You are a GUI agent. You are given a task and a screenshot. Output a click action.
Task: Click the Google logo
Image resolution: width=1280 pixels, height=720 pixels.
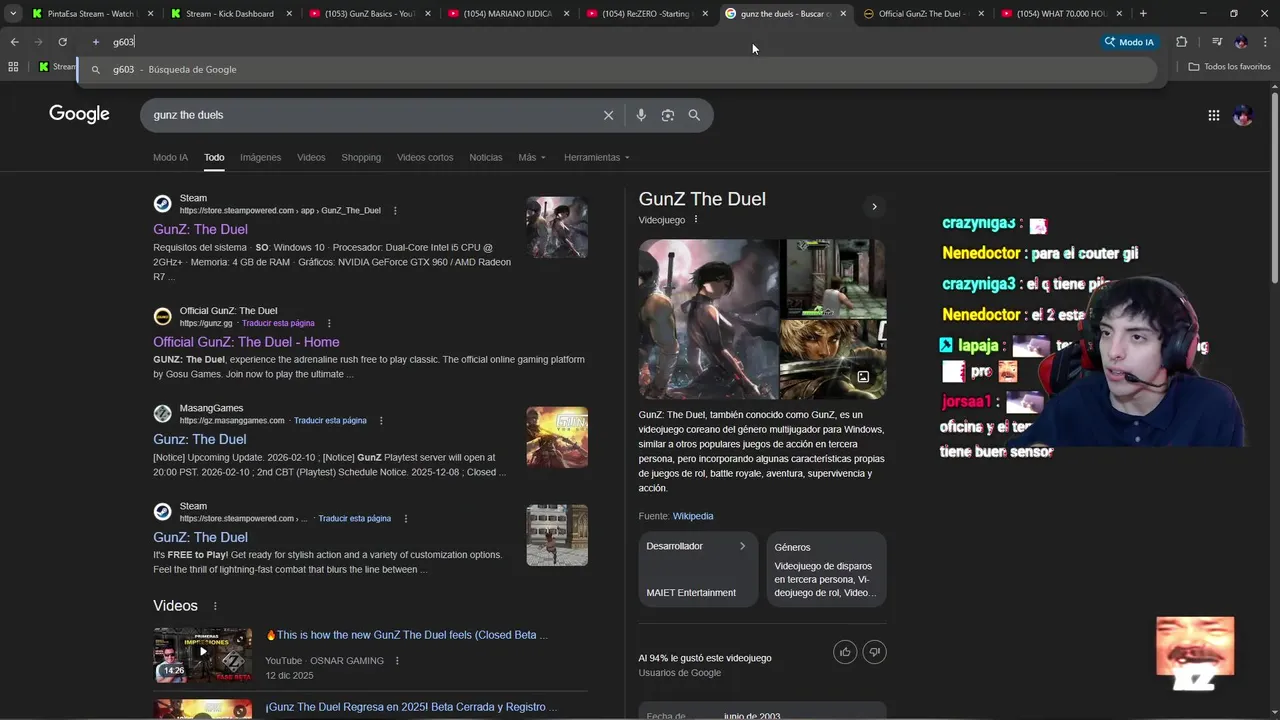pyautogui.click(x=79, y=114)
